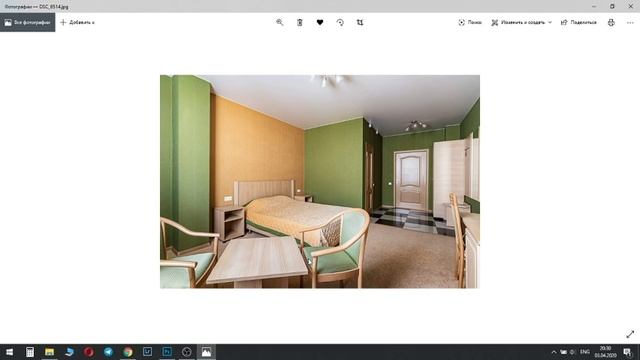Open the aperture-shaped taskbar app icon
This screenshot has width=640, height=360.
(187, 352)
